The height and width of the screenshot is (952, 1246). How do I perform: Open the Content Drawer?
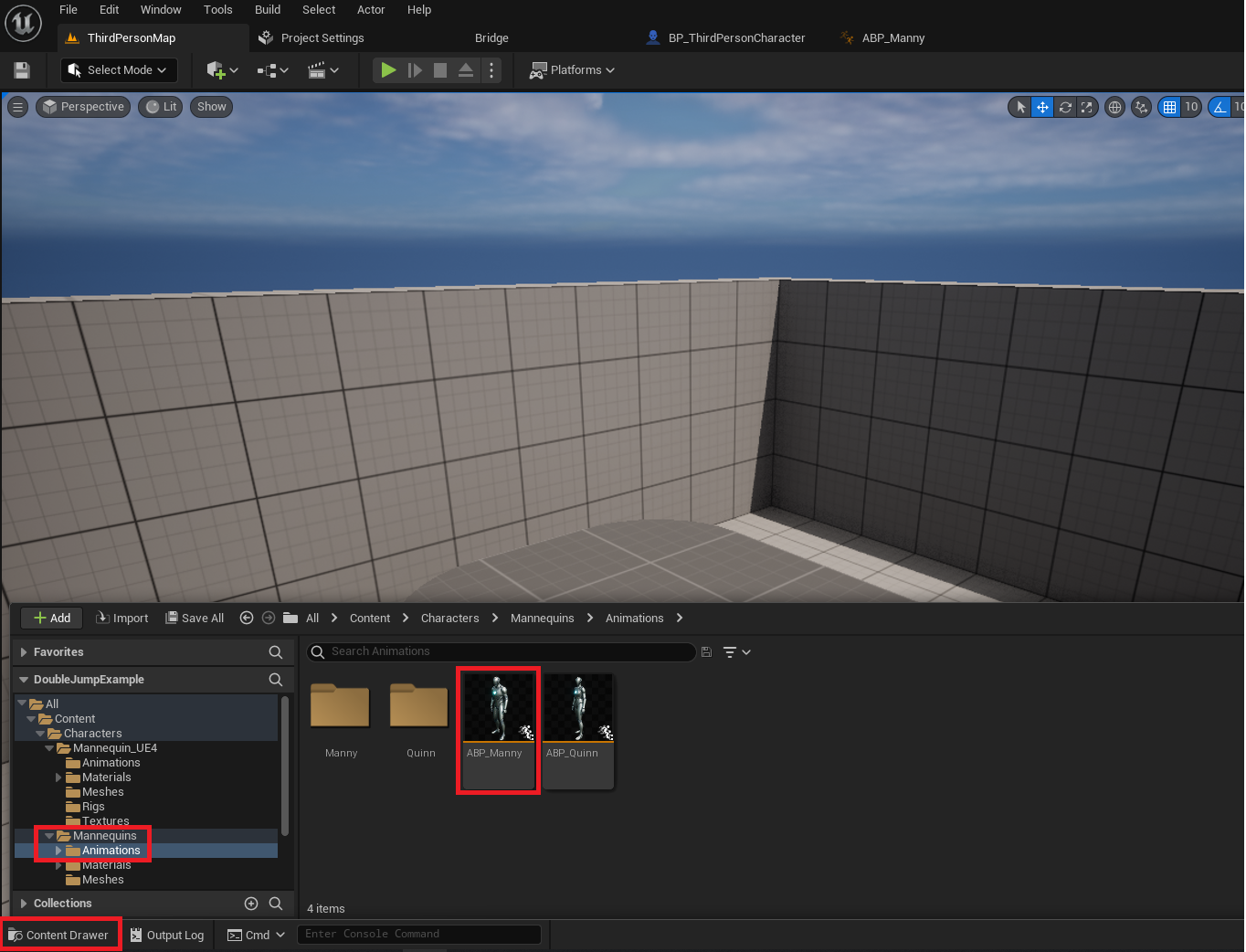[60, 934]
